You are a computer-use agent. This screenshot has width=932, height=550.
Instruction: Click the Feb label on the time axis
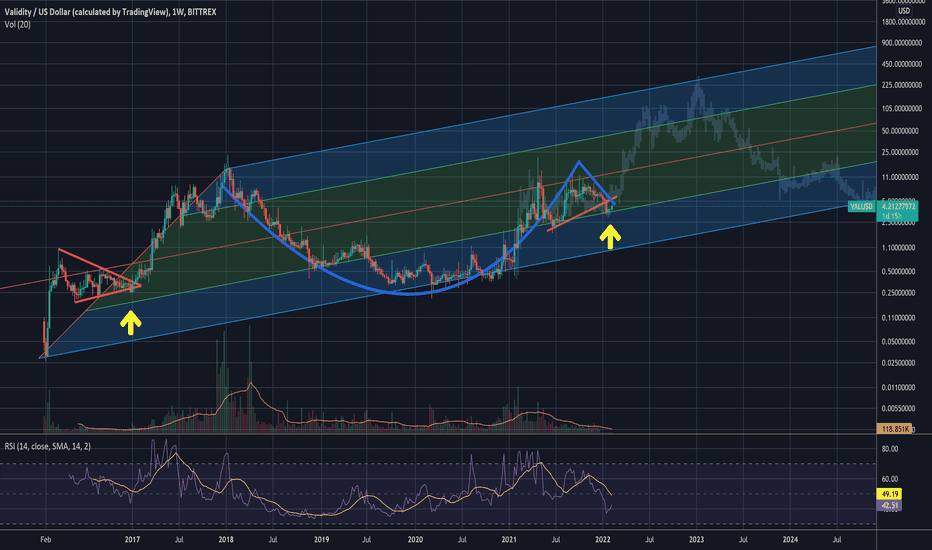click(x=45, y=540)
